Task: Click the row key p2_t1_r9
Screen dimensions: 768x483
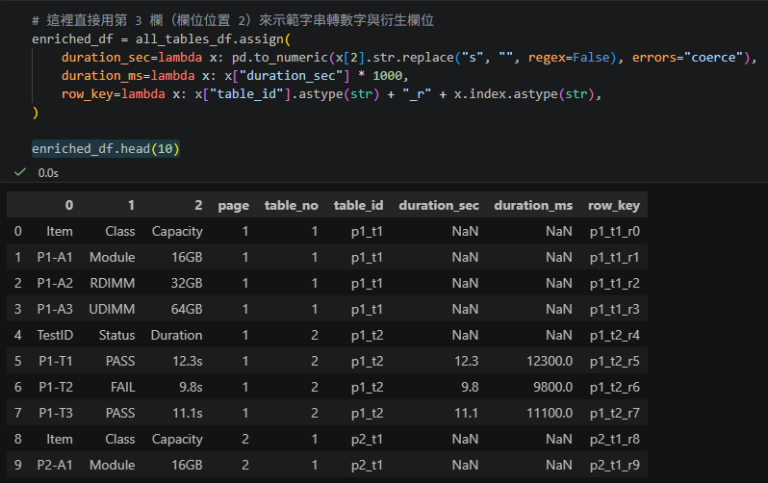Action: pyautogui.click(x=615, y=465)
